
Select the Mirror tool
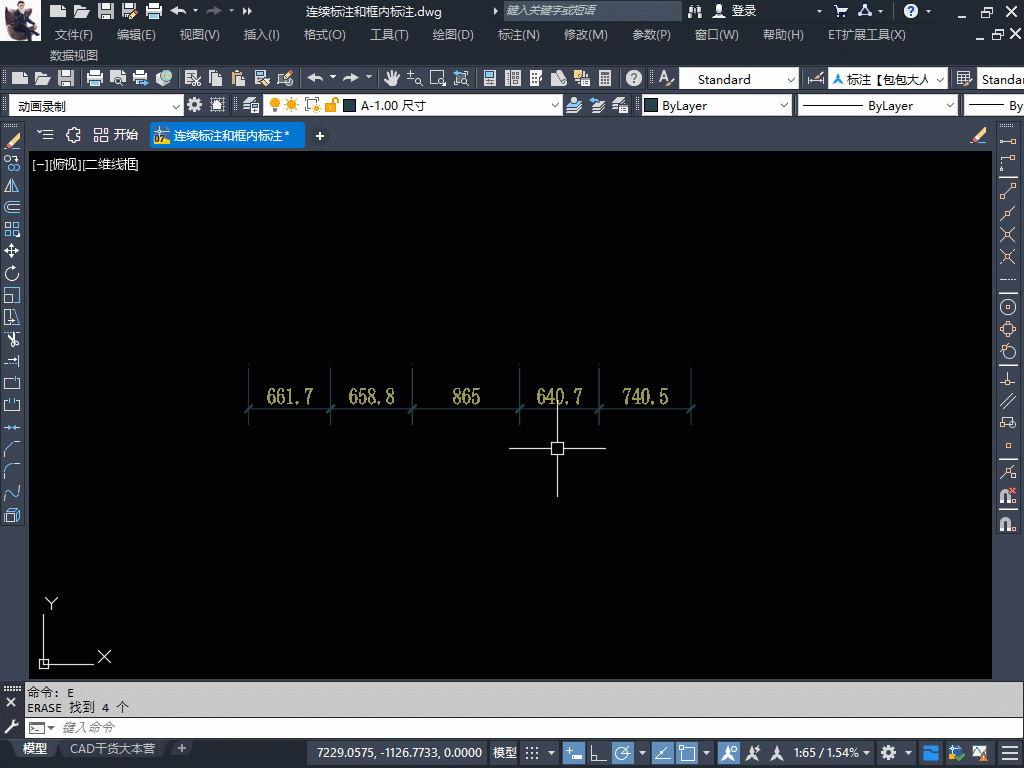[12, 185]
